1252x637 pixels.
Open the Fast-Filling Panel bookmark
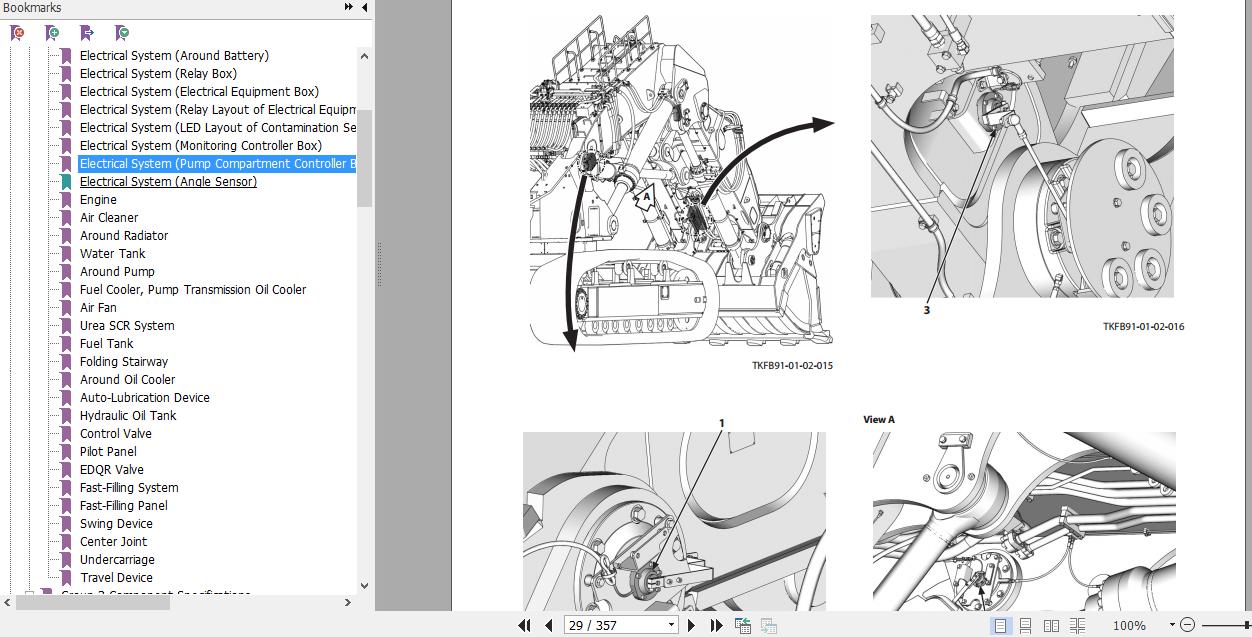tap(124, 505)
